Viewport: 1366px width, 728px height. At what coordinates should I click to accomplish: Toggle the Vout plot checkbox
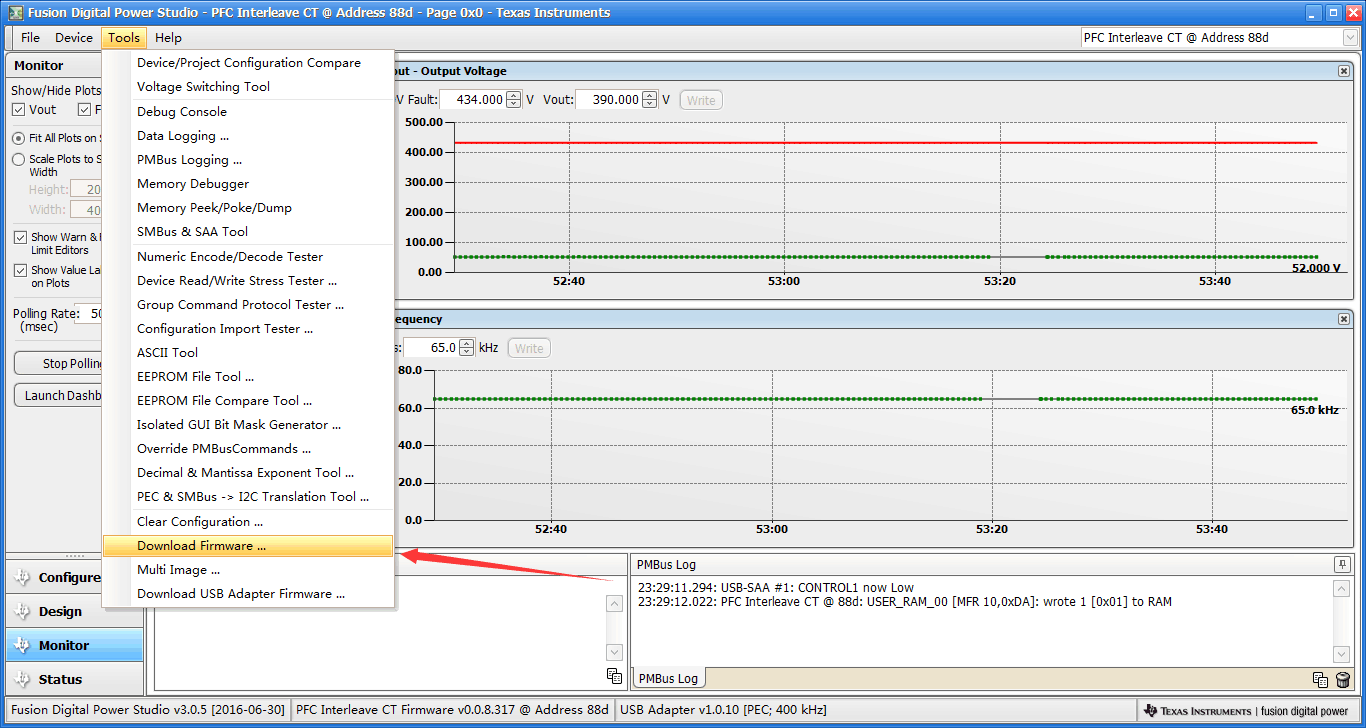(x=18, y=110)
